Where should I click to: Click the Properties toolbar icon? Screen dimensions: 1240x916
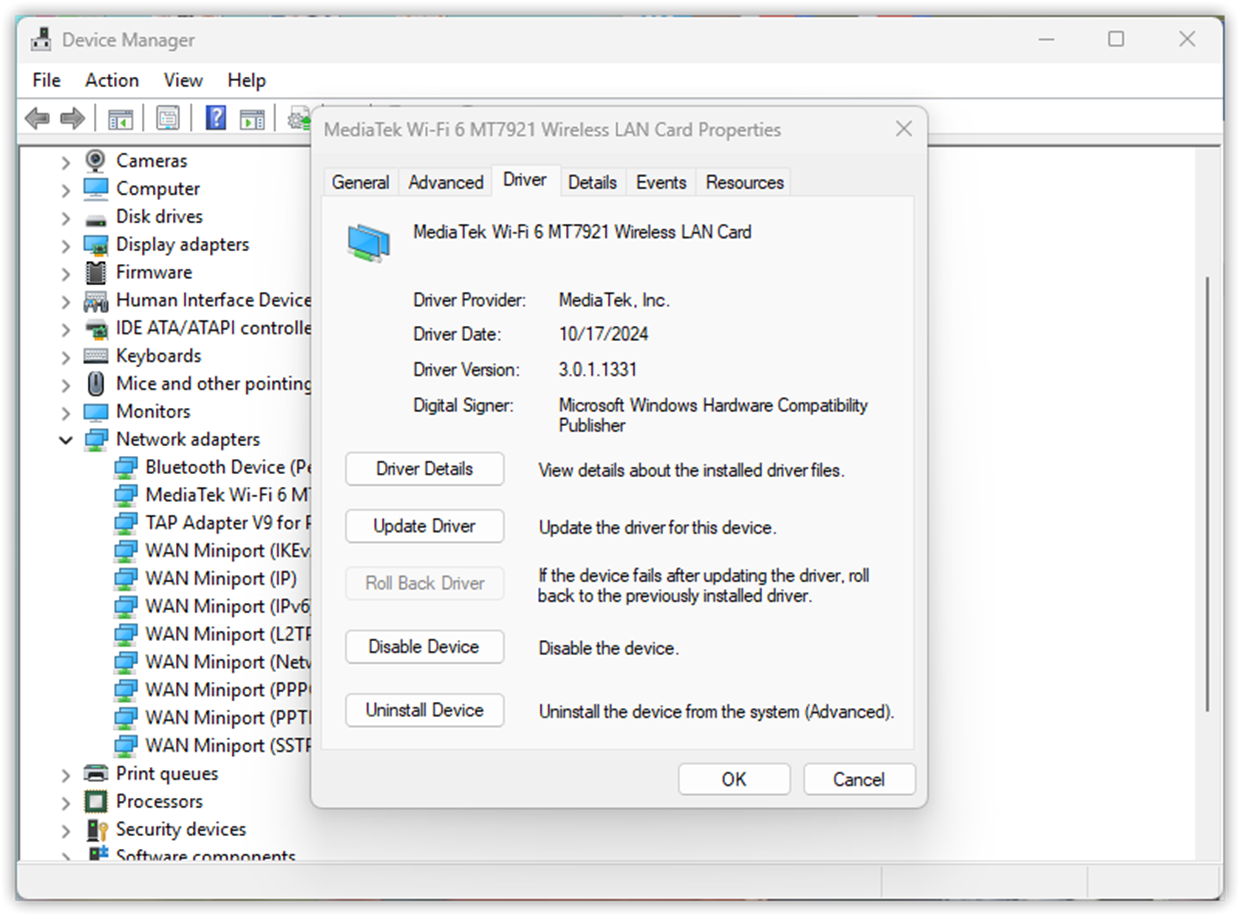[168, 119]
